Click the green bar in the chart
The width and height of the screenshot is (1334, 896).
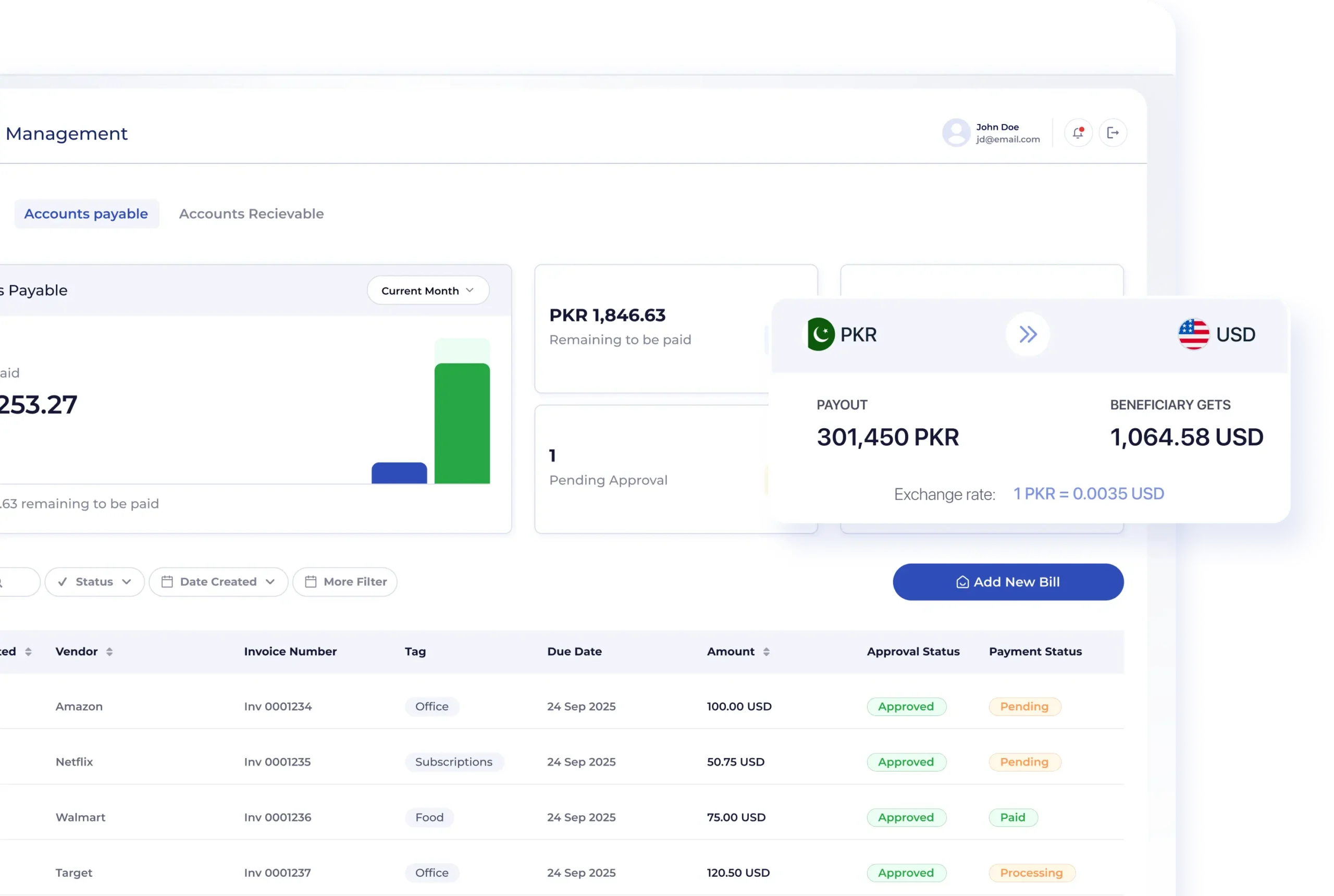pos(462,423)
